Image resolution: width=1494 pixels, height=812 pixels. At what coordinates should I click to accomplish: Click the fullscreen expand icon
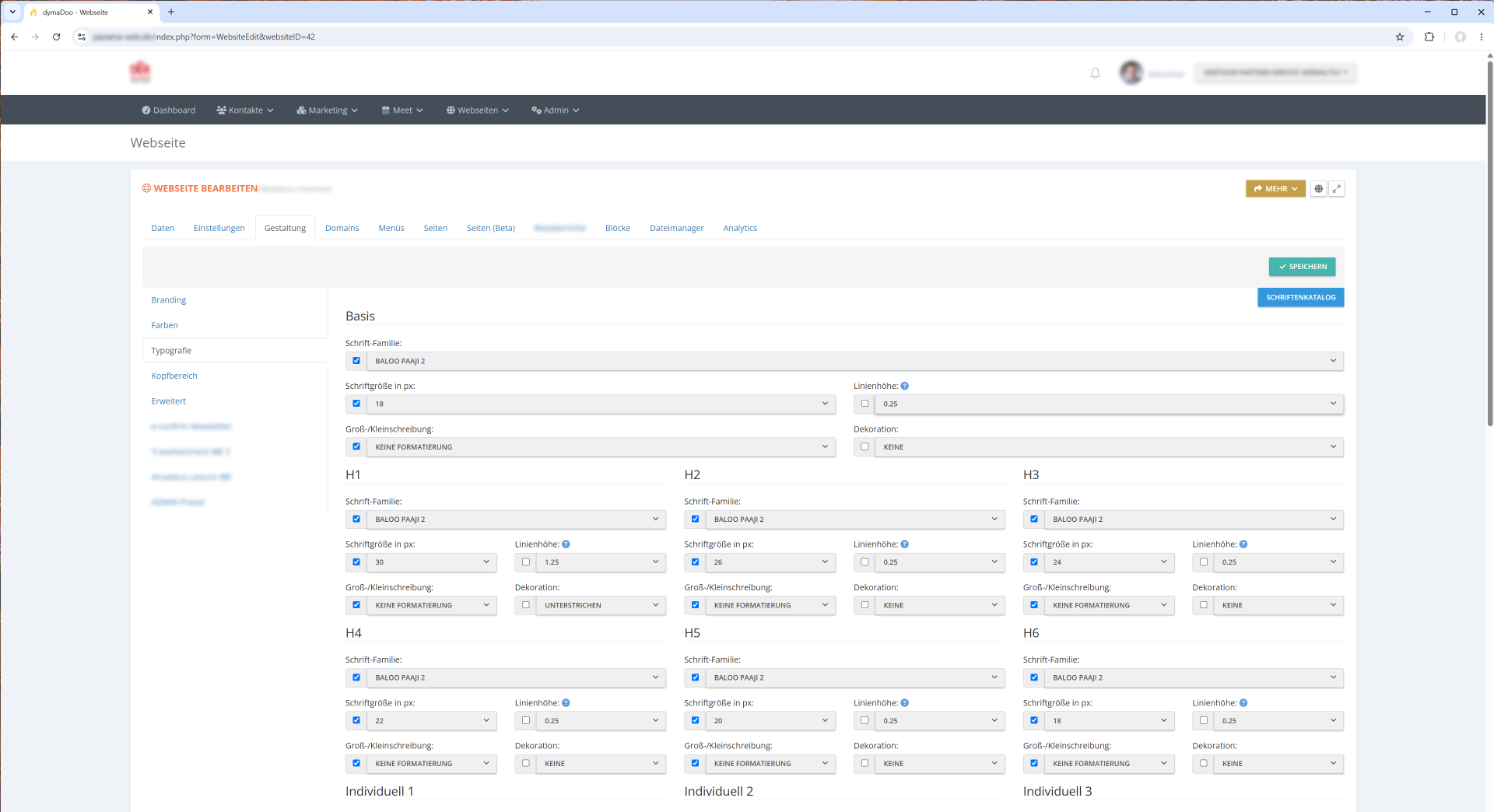(1337, 189)
